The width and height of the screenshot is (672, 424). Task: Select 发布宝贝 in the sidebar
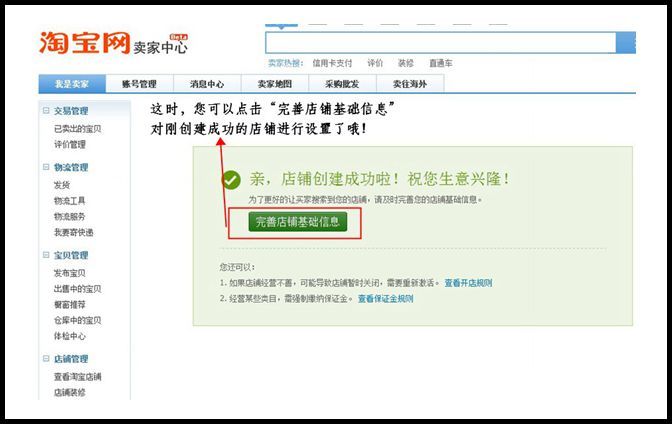pos(70,273)
